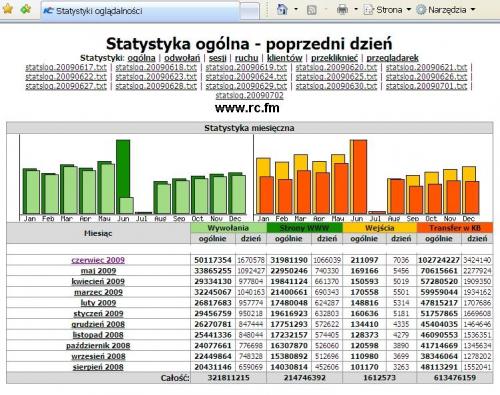Open the przekliknięć statistics link

[x=334, y=58]
